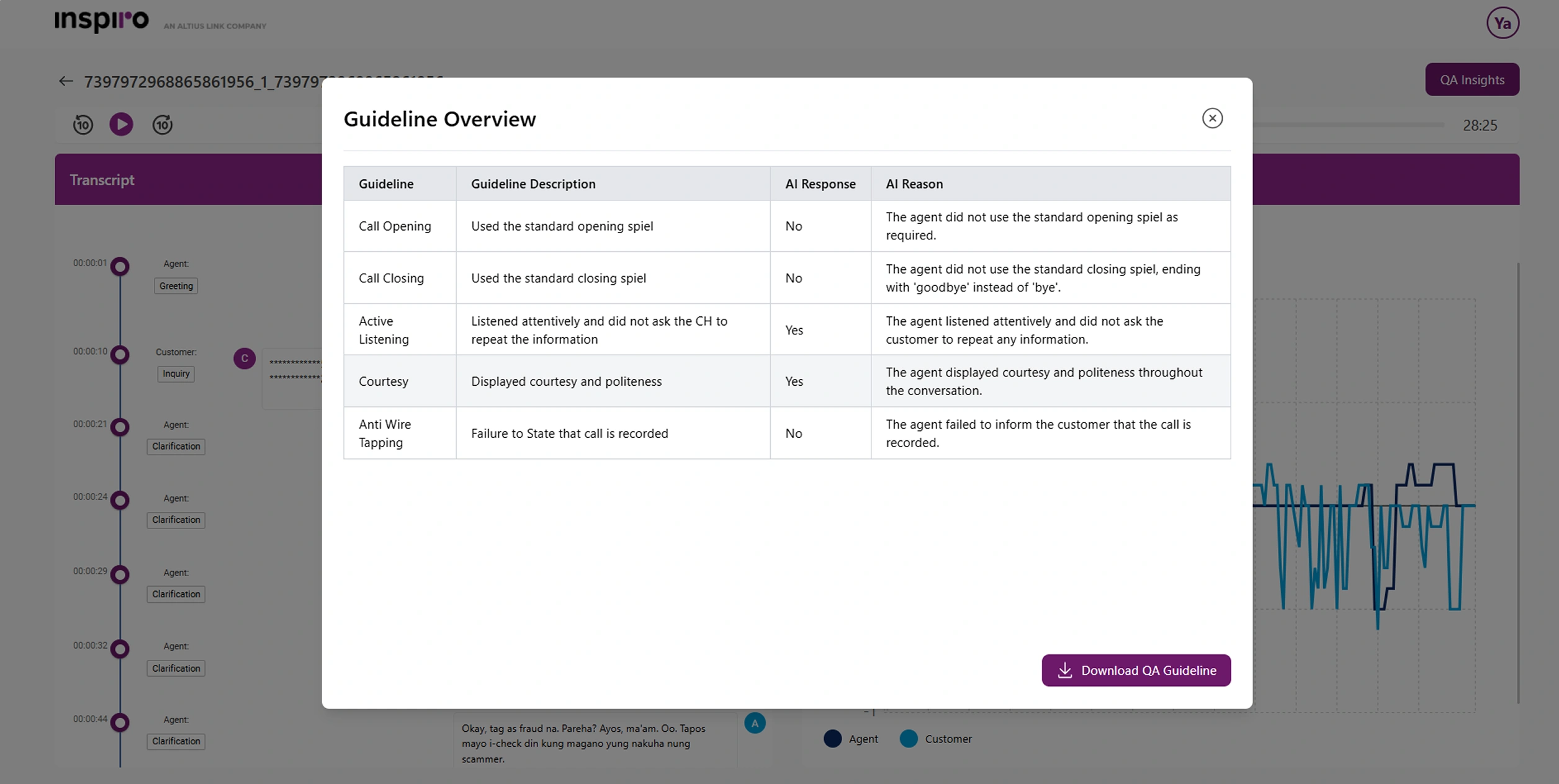Screen dimensions: 1559x784
Task: Go back using the left arrow
Action: point(66,81)
